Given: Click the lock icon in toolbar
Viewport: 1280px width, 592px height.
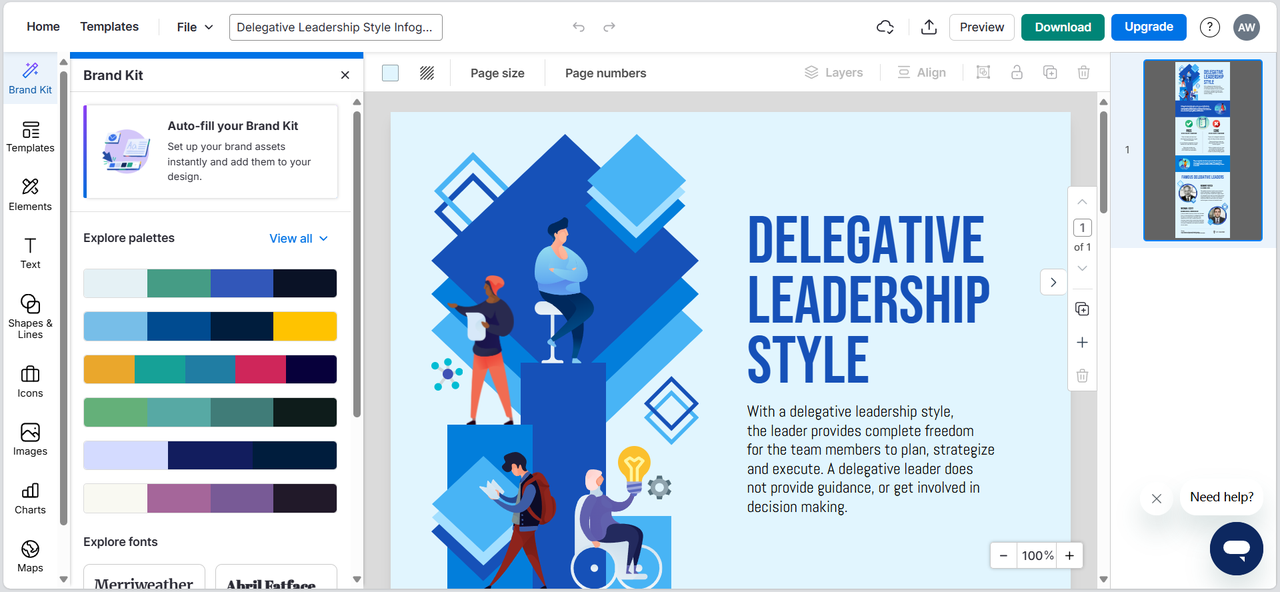Looking at the screenshot, I should coord(1016,72).
